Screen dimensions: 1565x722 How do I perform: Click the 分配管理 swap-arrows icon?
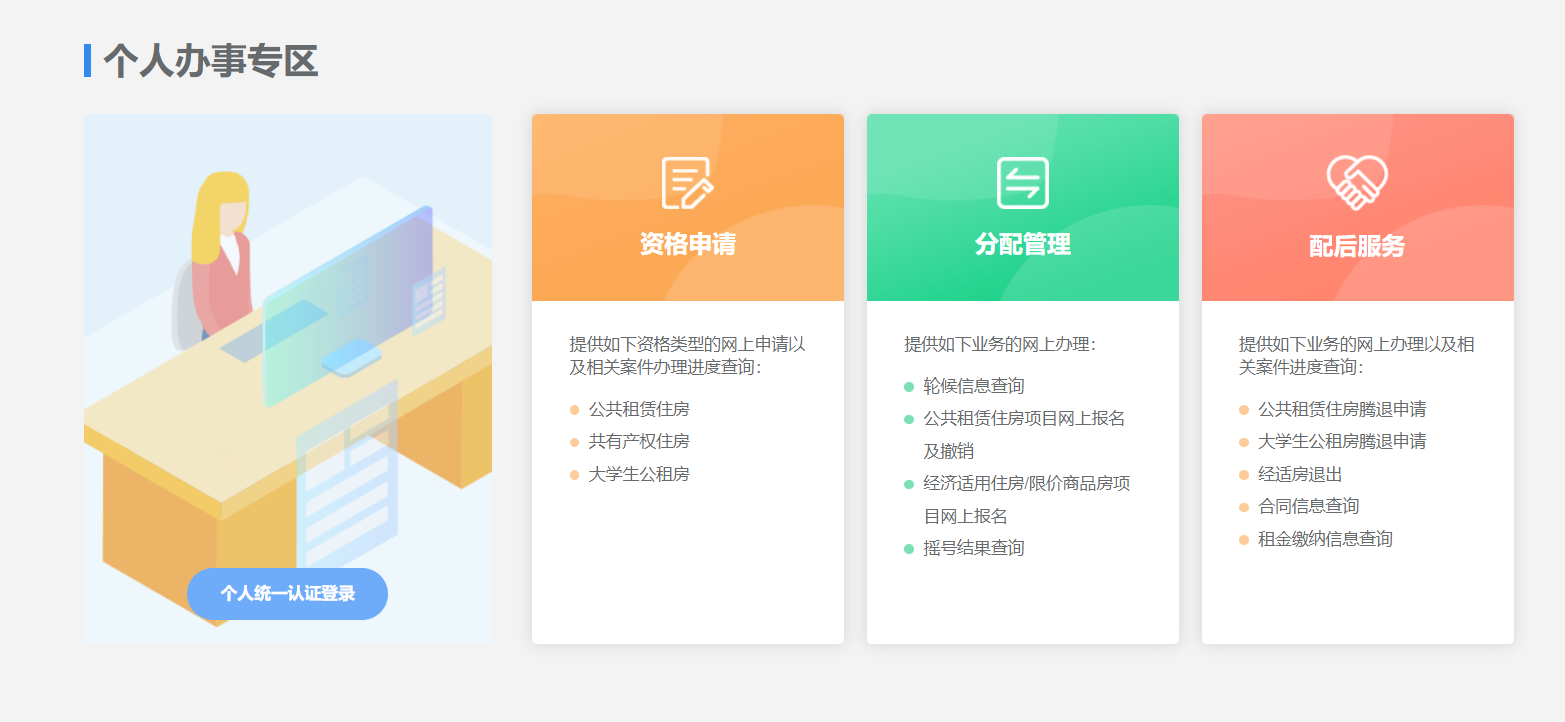pyautogui.click(x=1022, y=183)
